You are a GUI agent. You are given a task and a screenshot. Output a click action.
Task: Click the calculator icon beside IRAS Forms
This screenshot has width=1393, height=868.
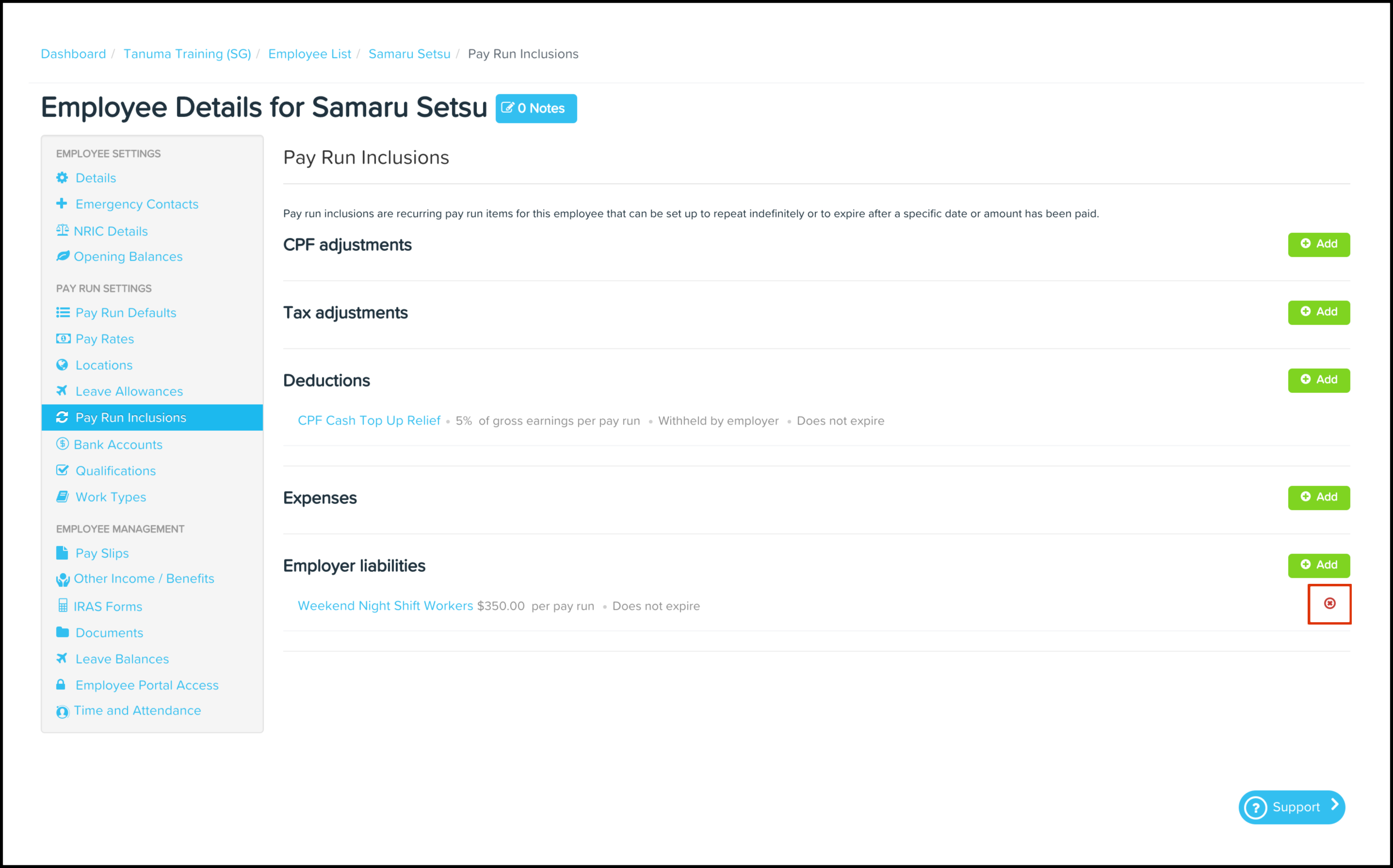pos(63,606)
